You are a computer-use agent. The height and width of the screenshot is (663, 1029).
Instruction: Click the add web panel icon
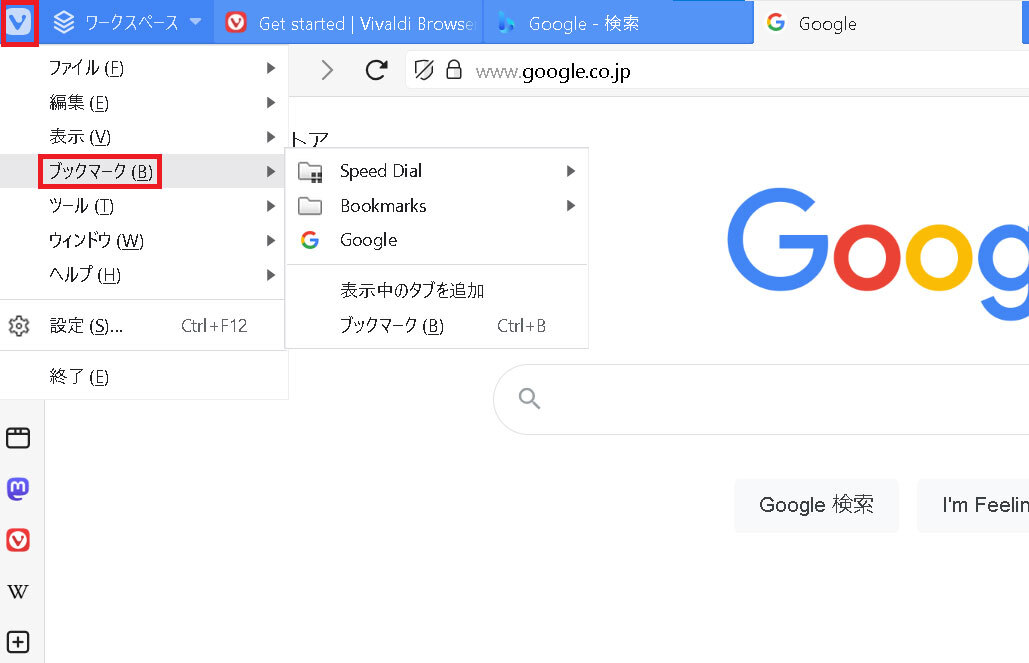pos(18,643)
